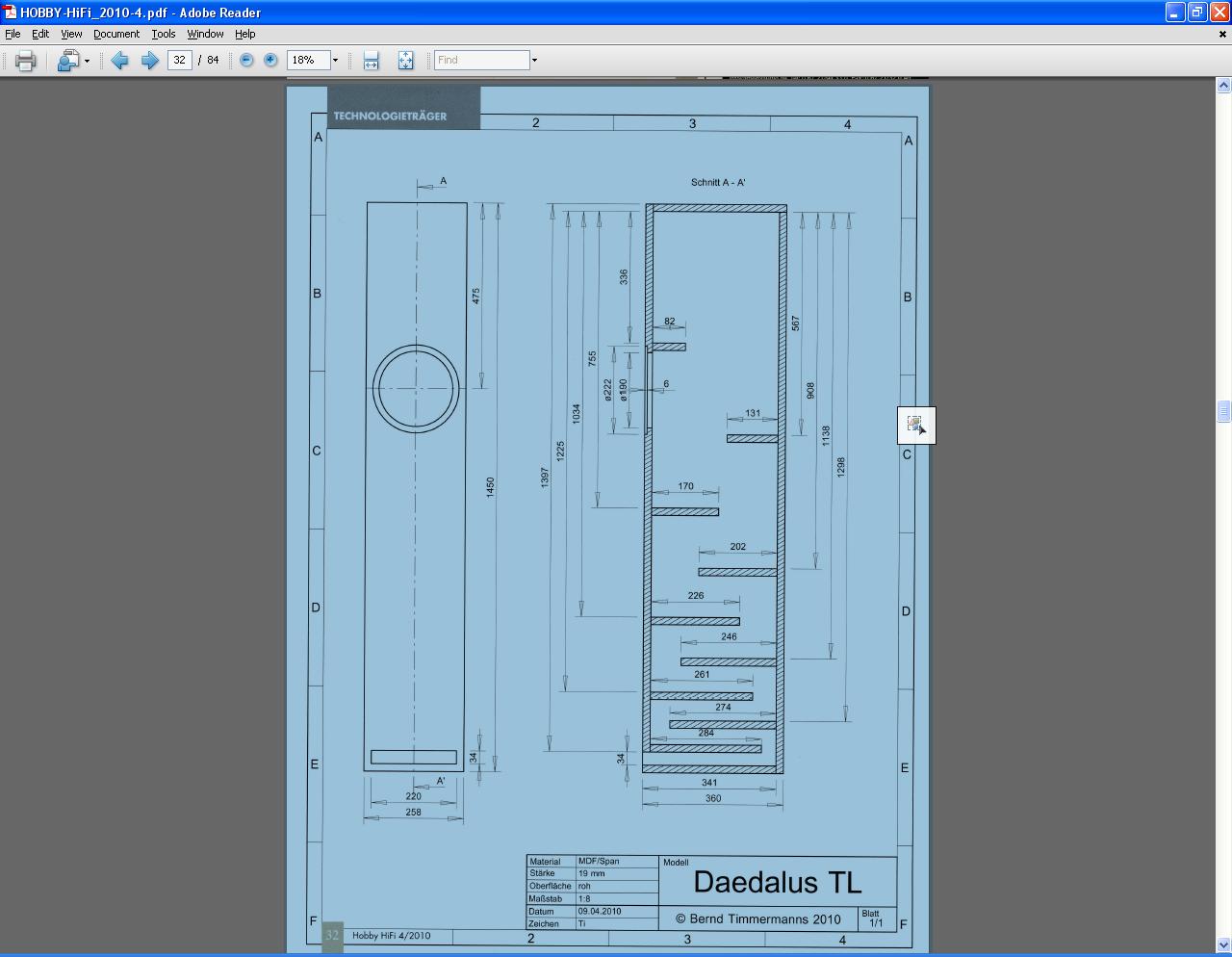Viewport: 1232px width, 957px height.
Task: Click the Adobe PDF icon in title bar
Action: [11, 12]
